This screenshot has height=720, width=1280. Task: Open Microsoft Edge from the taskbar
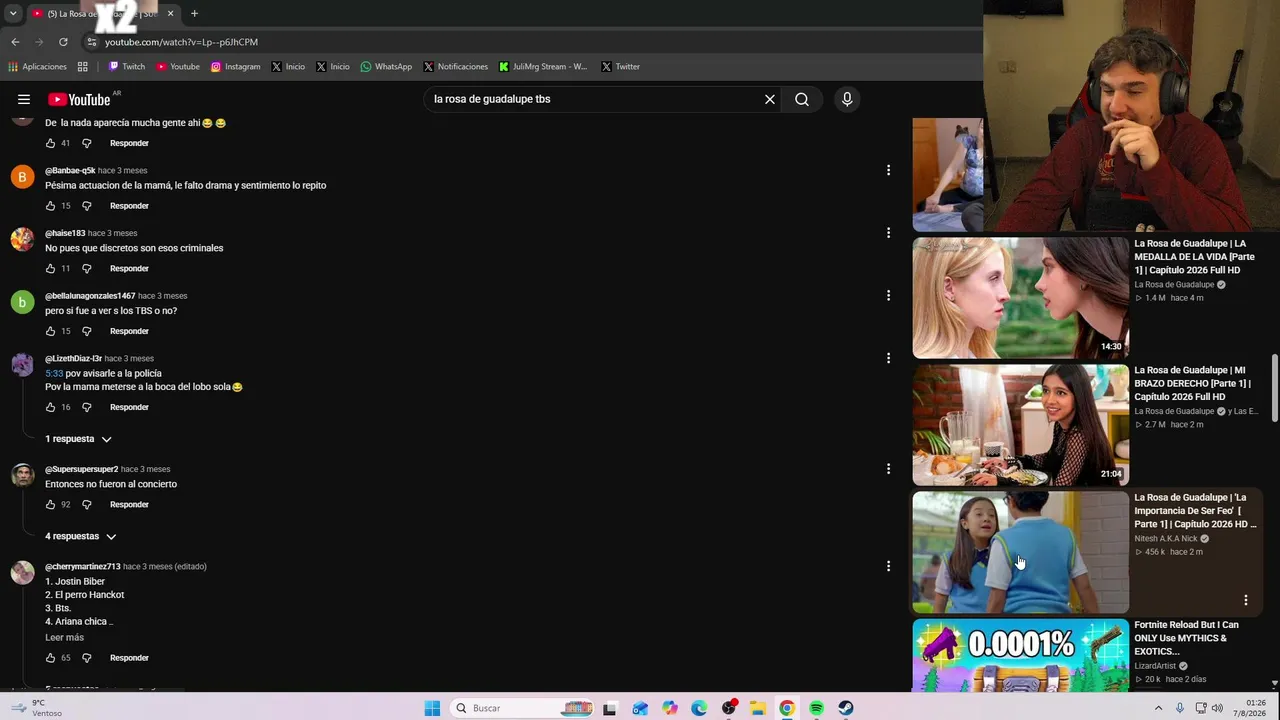pos(699,708)
